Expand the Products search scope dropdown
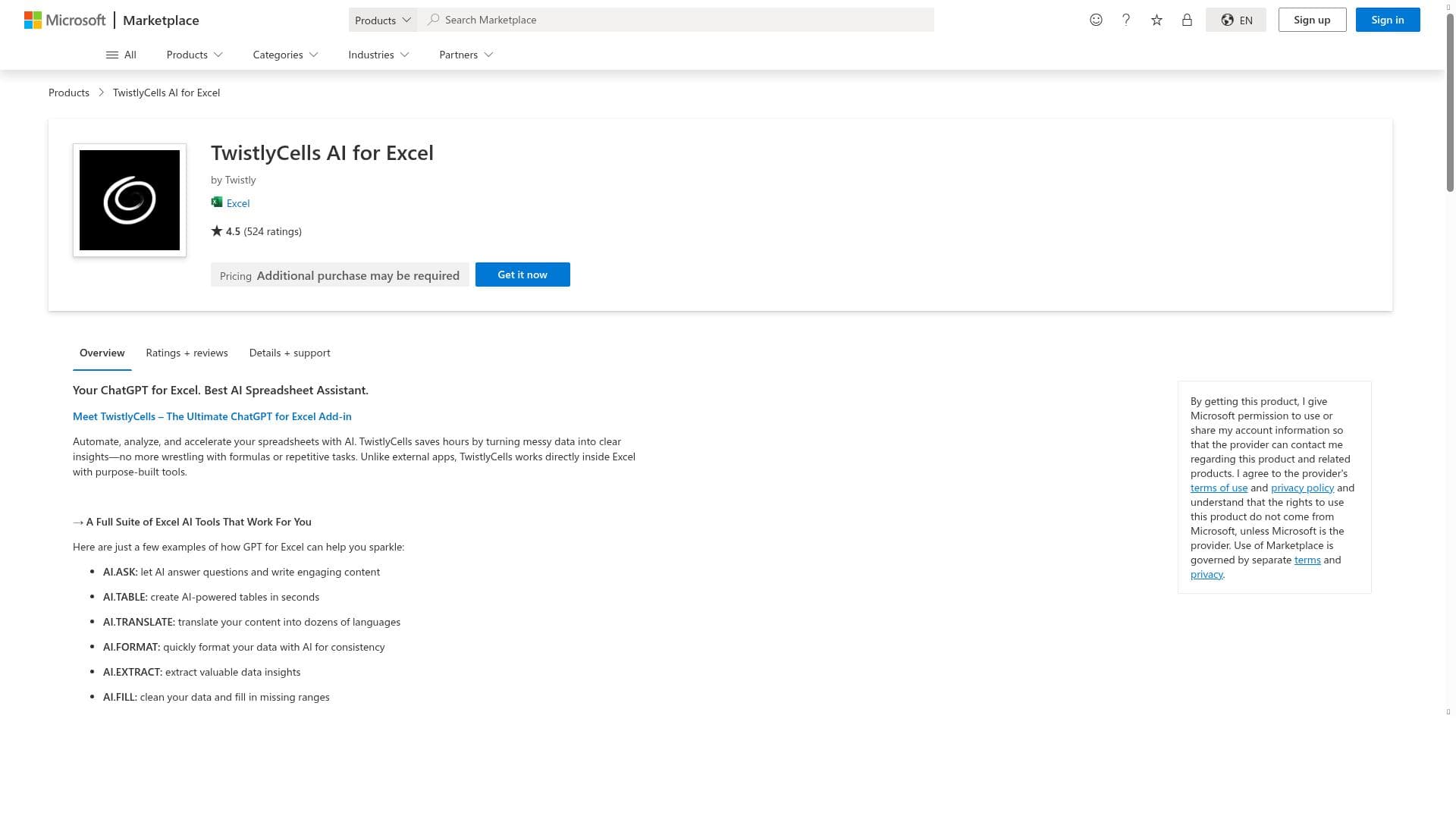1456x819 pixels. point(382,20)
